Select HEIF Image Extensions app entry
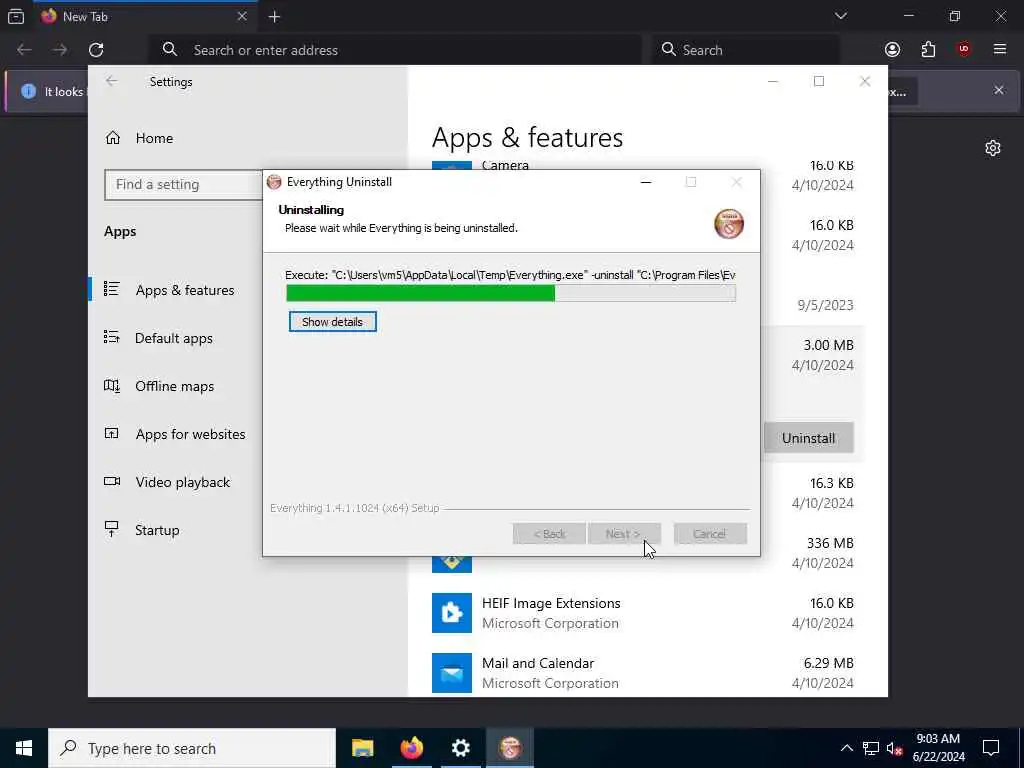The height and width of the screenshot is (768, 1024). pyautogui.click(x=643, y=613)
